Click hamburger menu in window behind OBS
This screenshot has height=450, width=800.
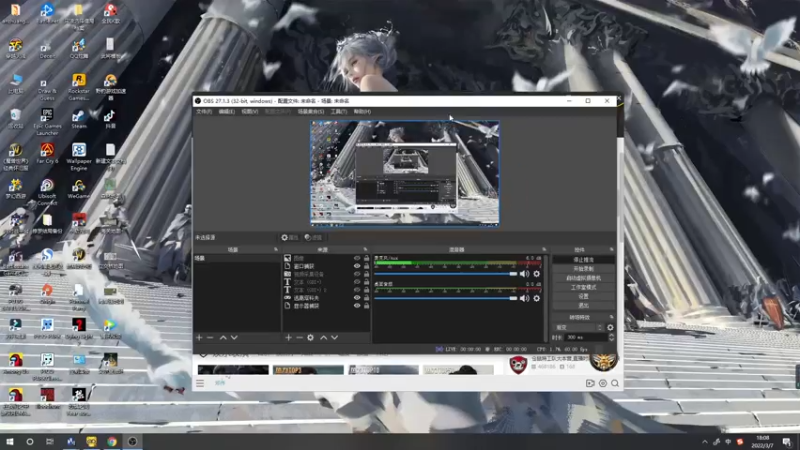click(200, 383)
